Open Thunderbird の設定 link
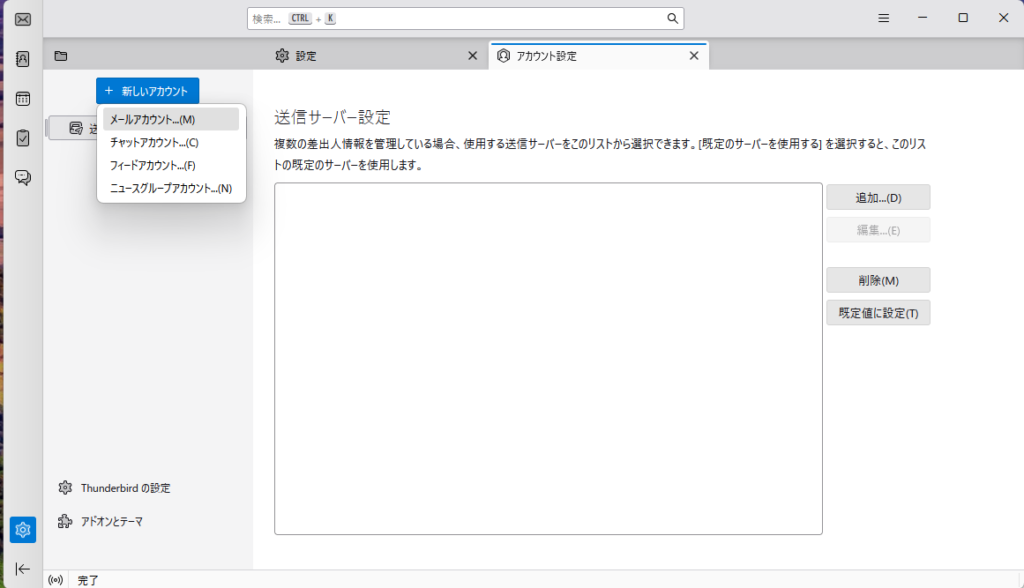The image size is (1024, 588). 125,488
